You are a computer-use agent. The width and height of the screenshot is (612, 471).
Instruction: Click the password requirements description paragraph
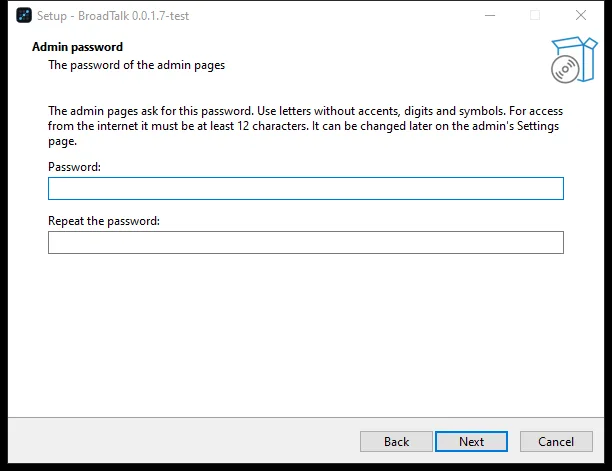point(305,126)
